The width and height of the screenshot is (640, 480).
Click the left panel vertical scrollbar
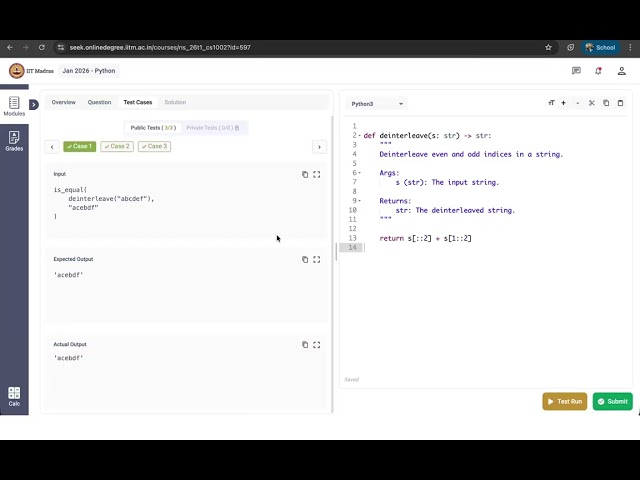[332, 264]
